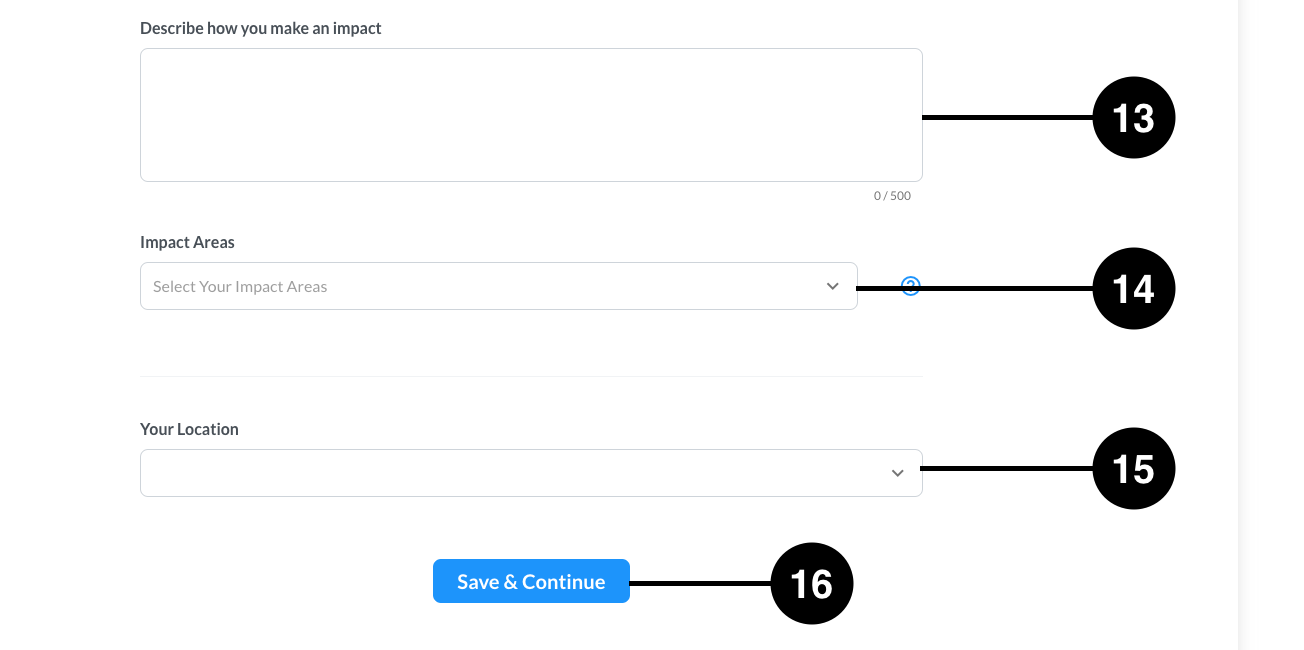Viewport: 1304px width, 650px height.
Task: Click the Save & Continue button
Action: 531,581
